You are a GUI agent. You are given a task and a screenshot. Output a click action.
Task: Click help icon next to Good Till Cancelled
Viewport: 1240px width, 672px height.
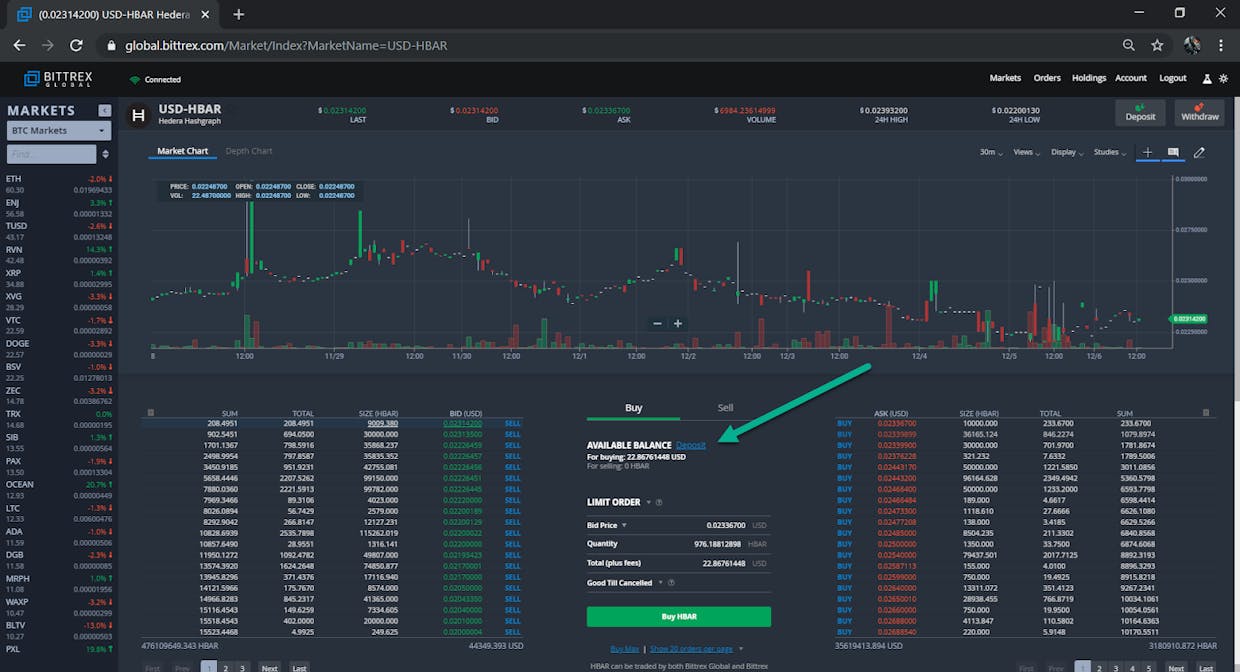pos(670,582)
